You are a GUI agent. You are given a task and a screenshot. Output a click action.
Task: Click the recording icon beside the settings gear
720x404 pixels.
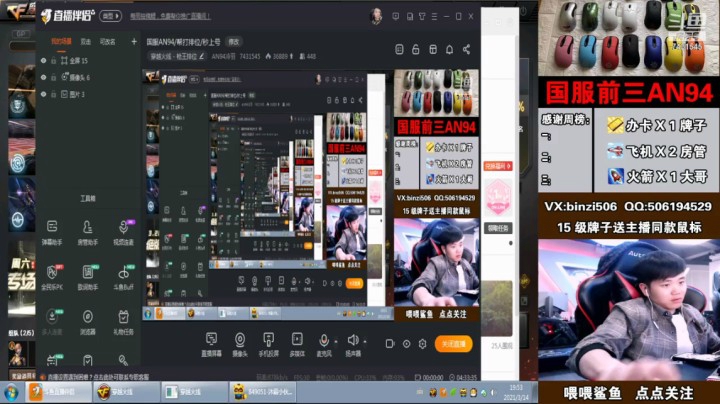(x=390, y=344)
